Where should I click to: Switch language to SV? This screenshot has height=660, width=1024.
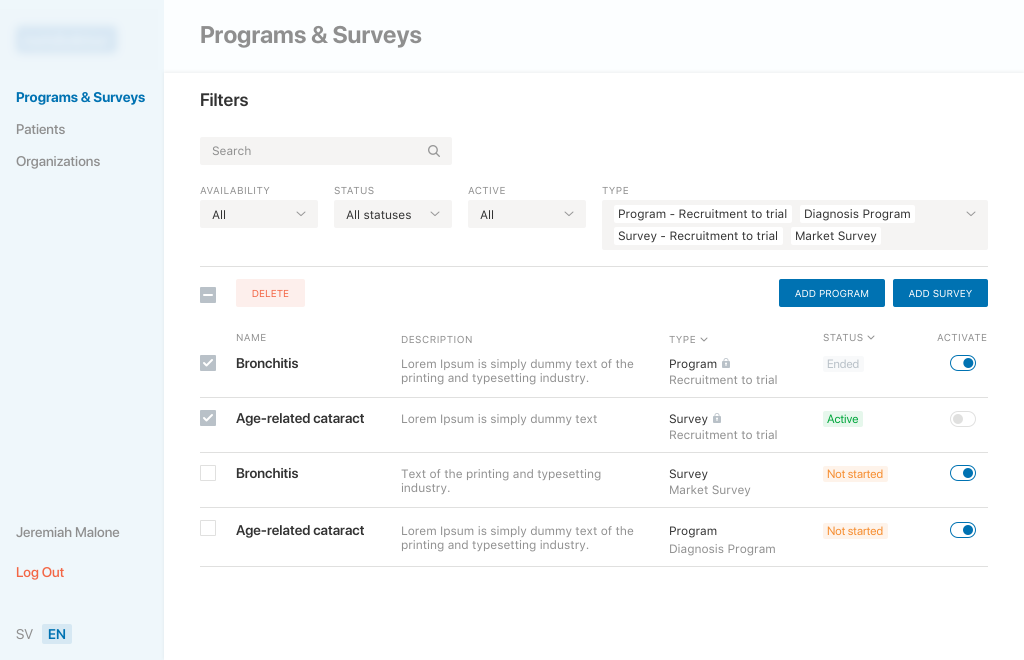pyautogui.click(x=24, y=634)
